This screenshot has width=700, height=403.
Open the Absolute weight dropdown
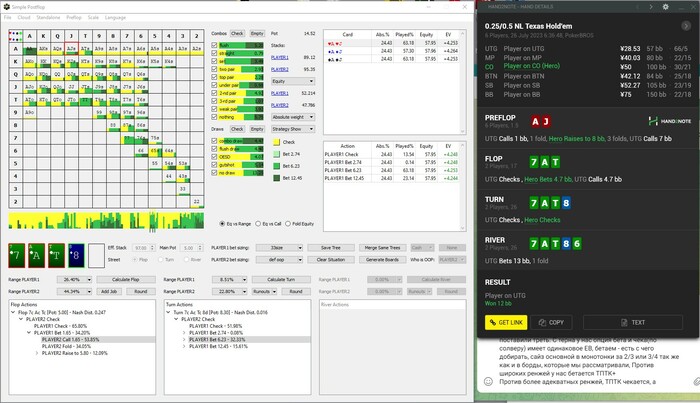293,117
